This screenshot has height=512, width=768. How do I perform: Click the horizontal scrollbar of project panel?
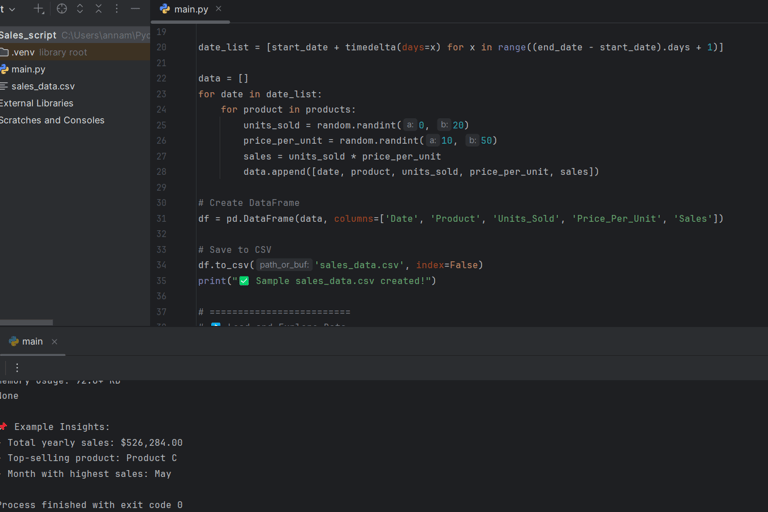(26, 322)
